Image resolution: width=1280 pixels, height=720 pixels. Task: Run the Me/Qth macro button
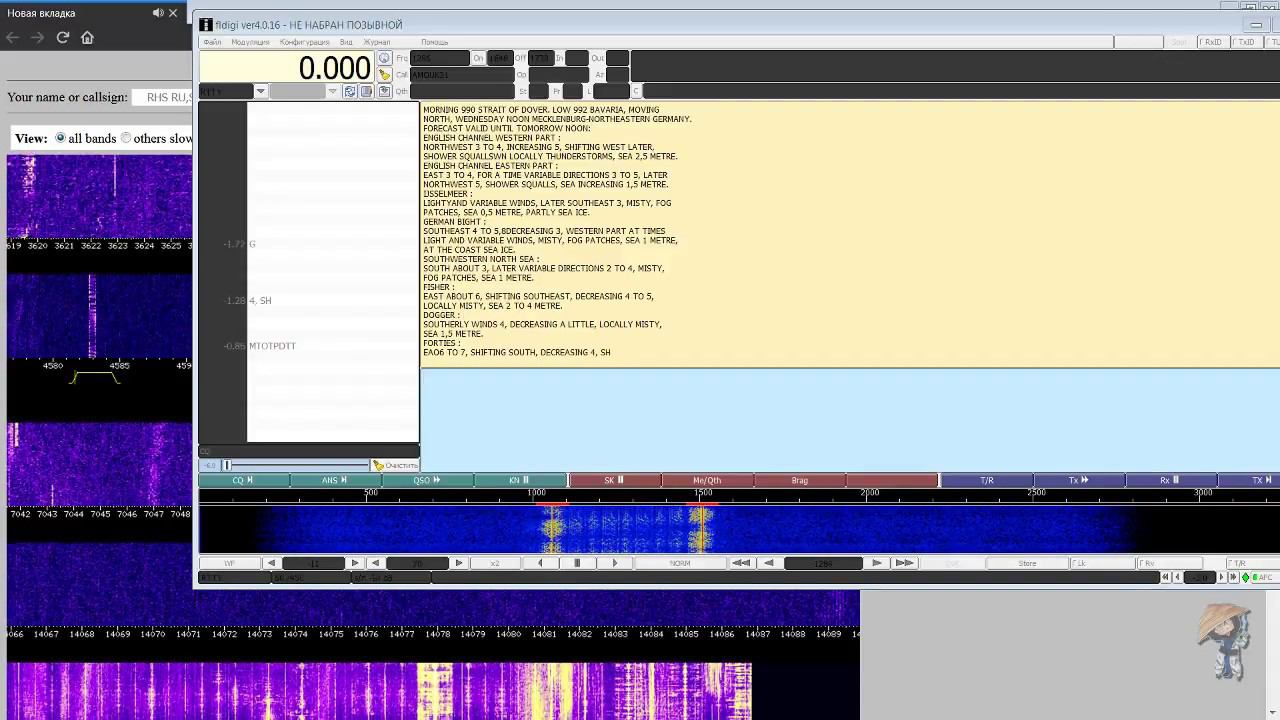[x=707, y=480]
